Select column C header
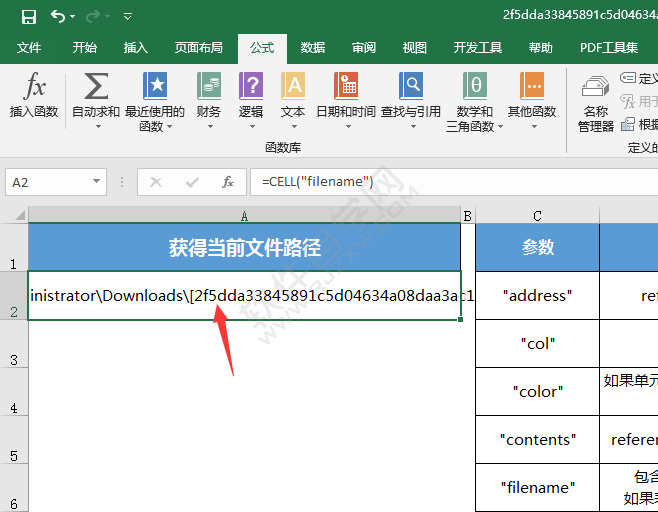 (537, 216)
